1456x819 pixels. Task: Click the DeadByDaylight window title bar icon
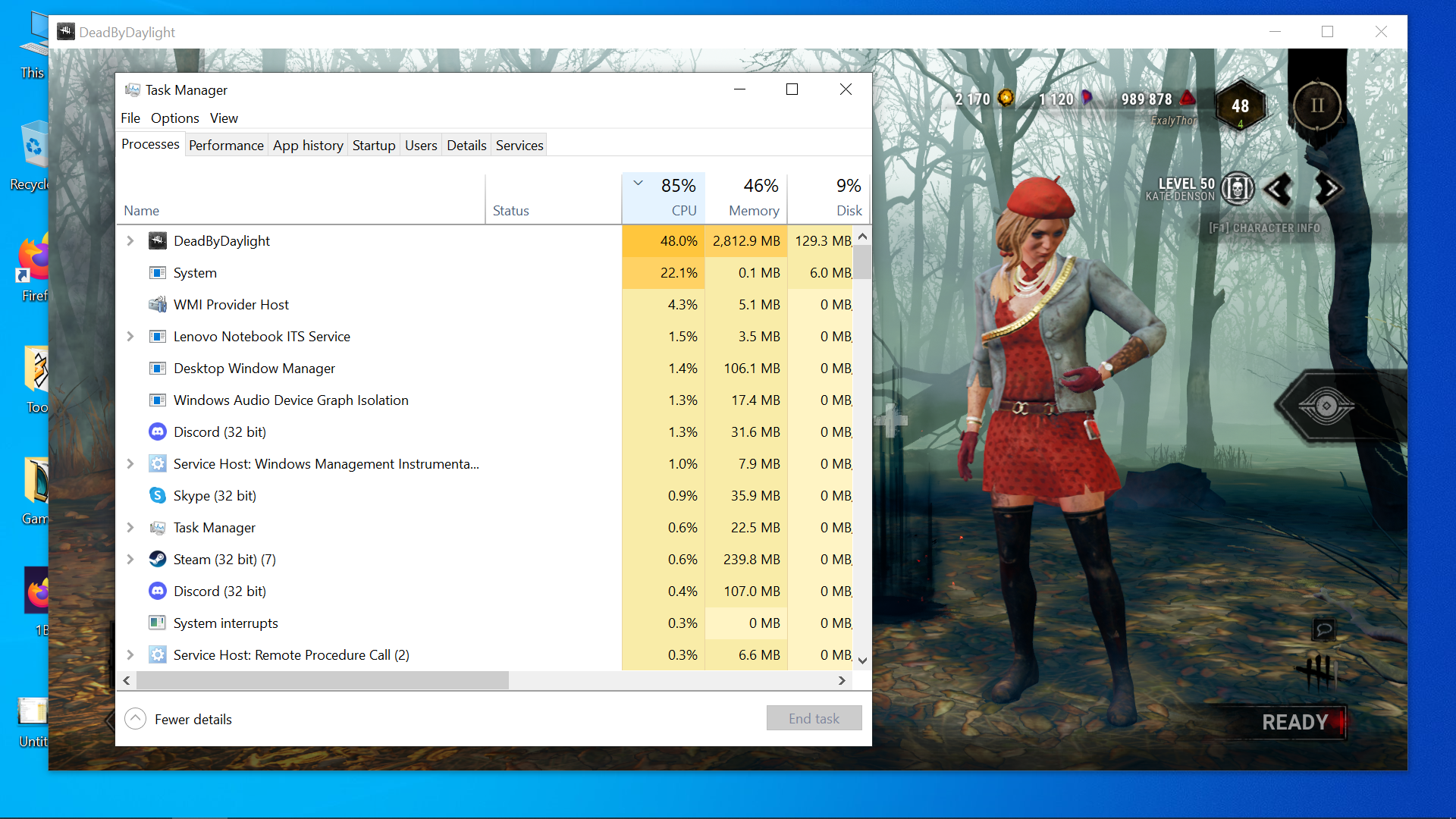(66, 32)
